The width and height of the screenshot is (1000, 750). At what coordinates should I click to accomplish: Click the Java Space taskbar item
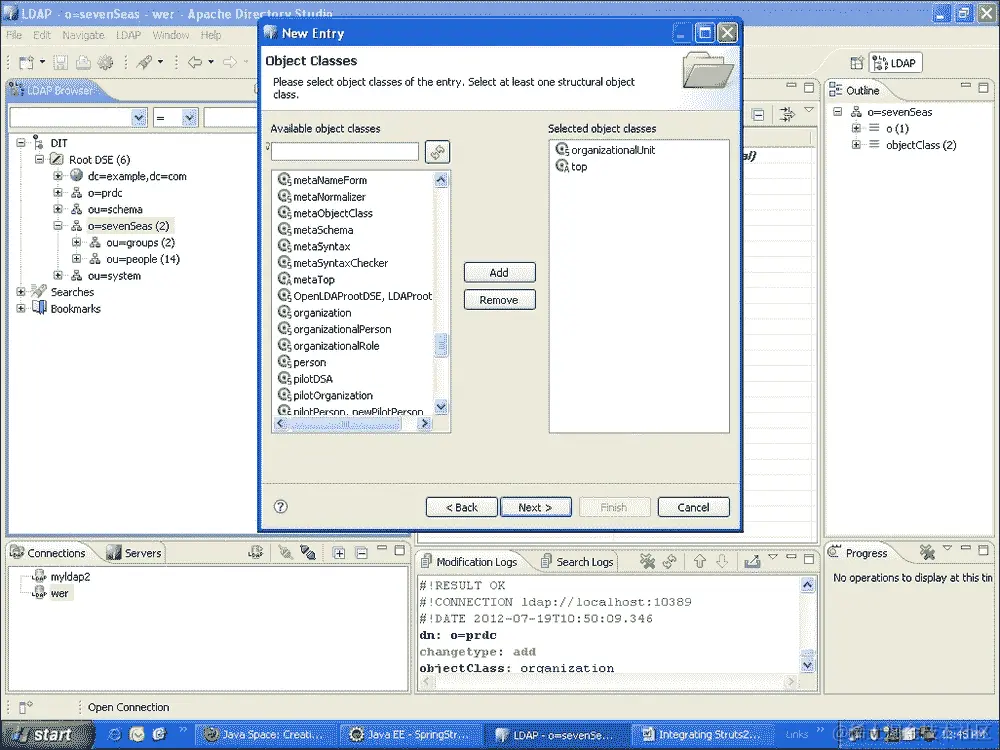264,735
